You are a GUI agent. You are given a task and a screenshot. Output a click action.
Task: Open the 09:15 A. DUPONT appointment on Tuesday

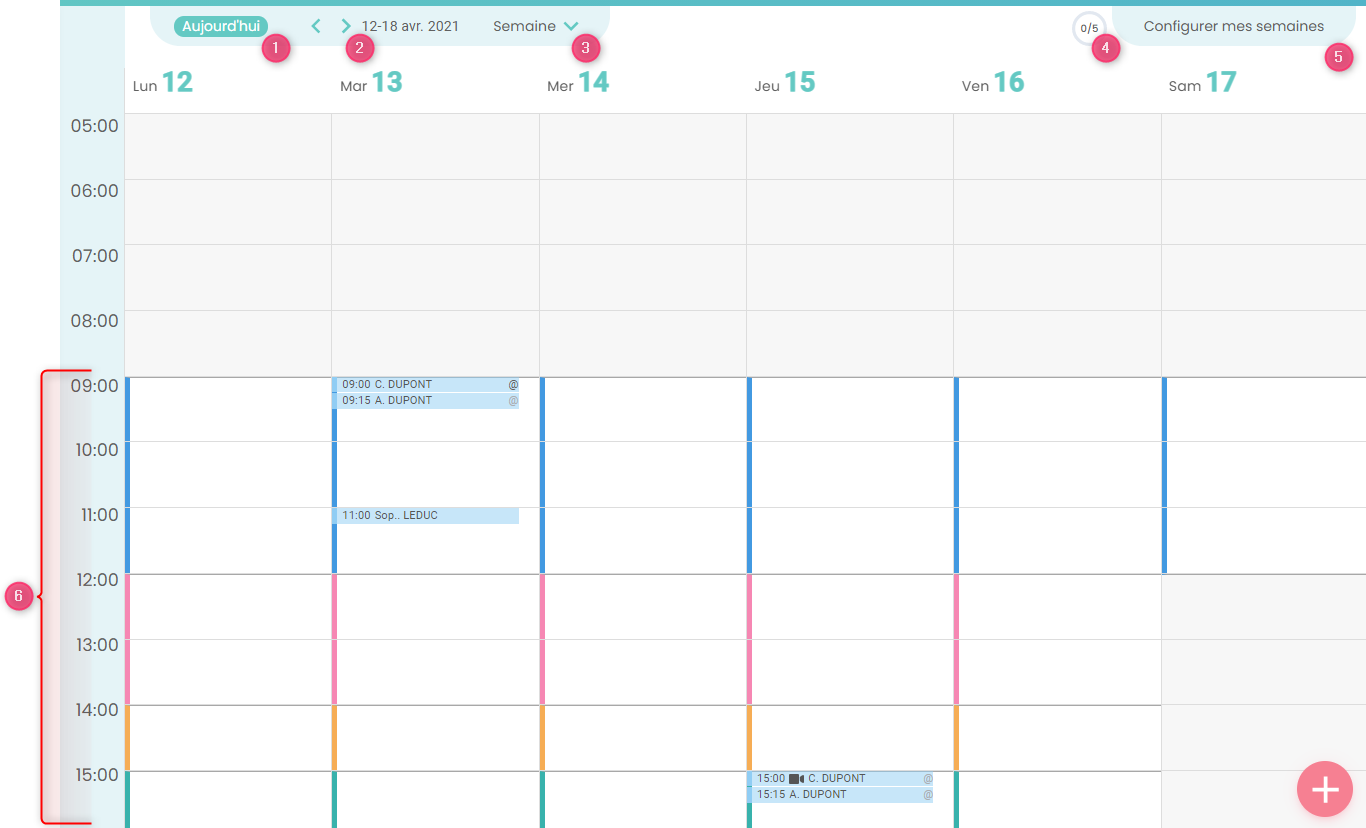426,401
